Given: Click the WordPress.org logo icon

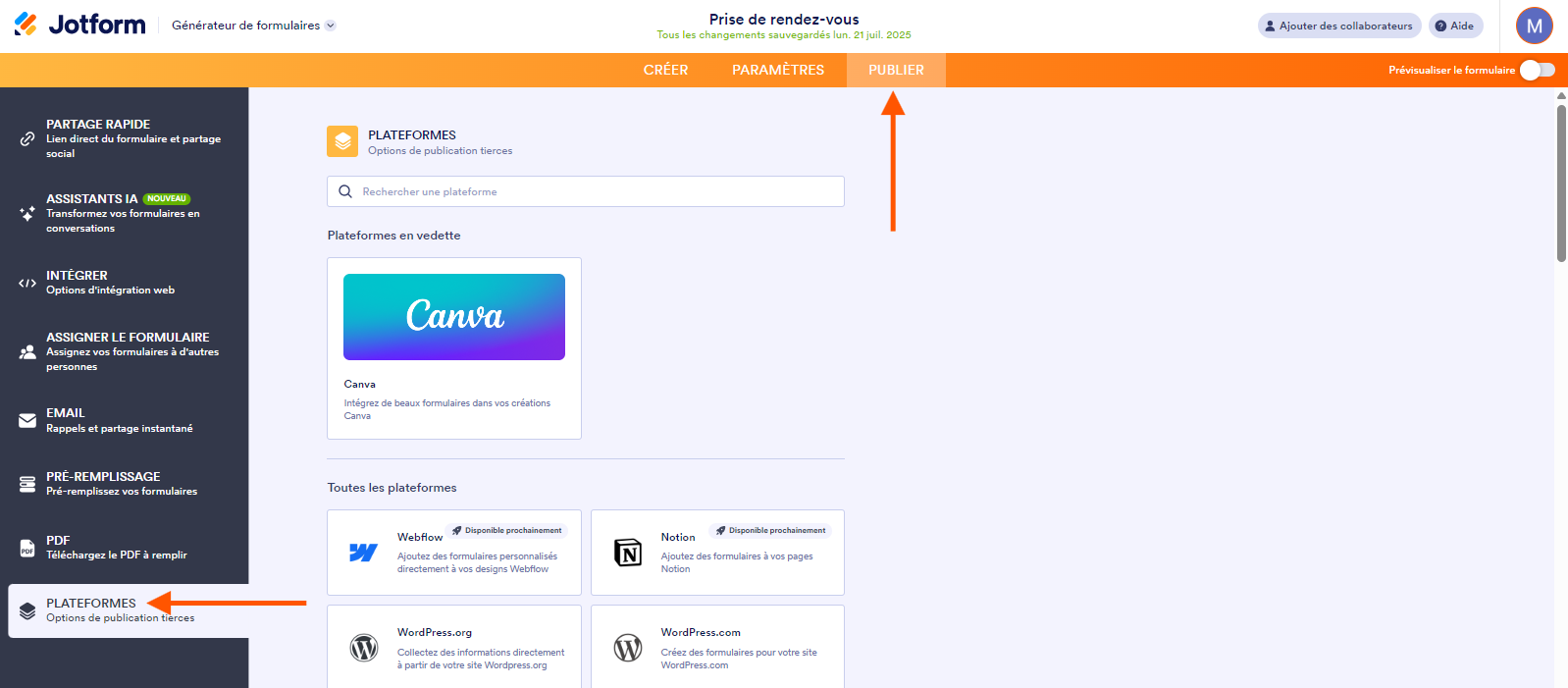Looking at the screenshot, I should [364, 648].
